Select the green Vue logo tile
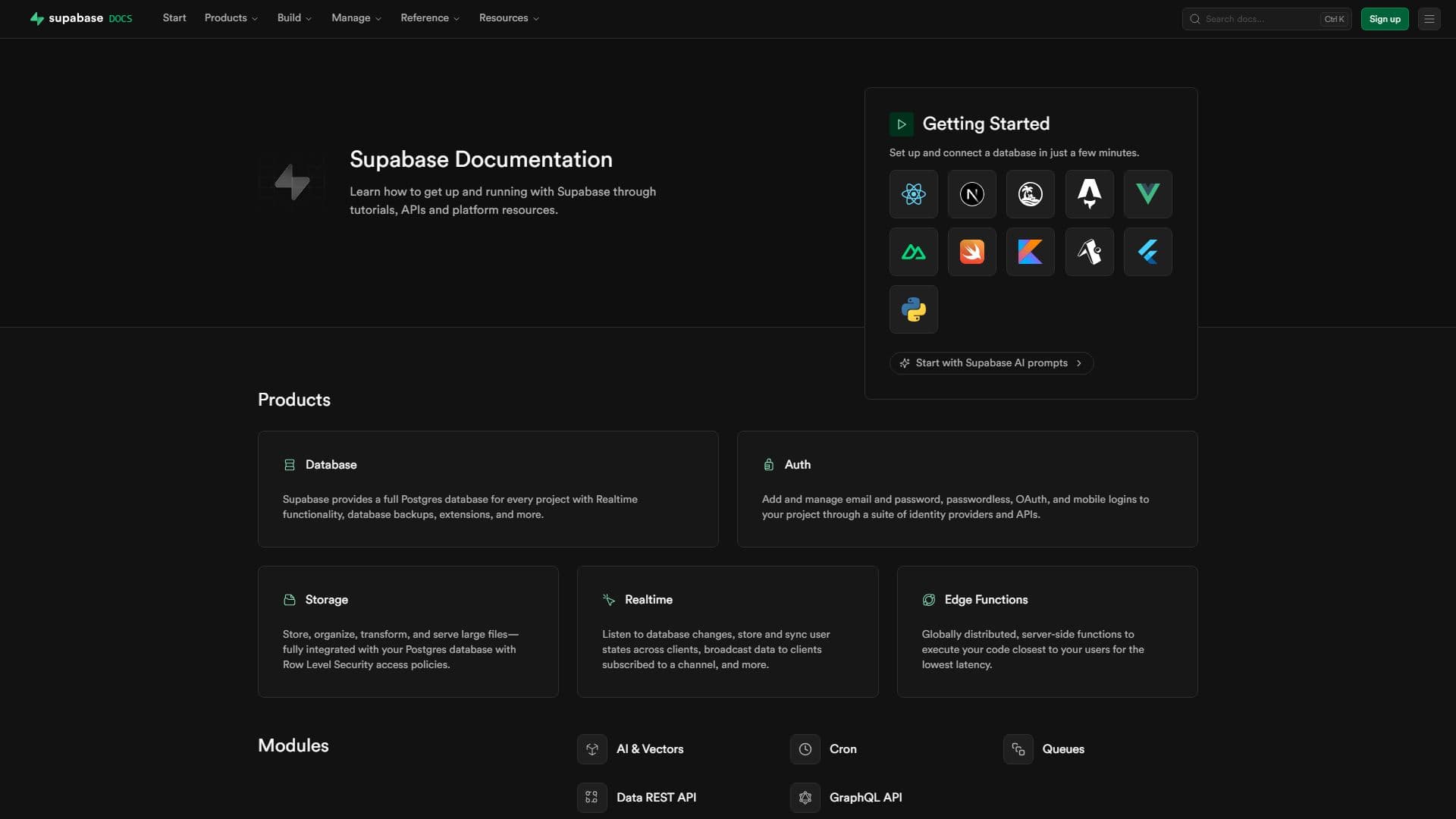This screenshot has width=1456, height=819. point(1147,194)
